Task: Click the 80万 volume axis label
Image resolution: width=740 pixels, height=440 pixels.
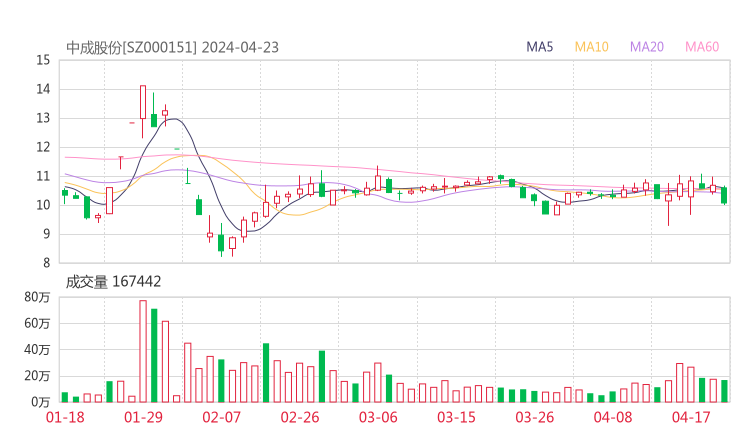Action: pyautogui.click(x=37, y=297)
